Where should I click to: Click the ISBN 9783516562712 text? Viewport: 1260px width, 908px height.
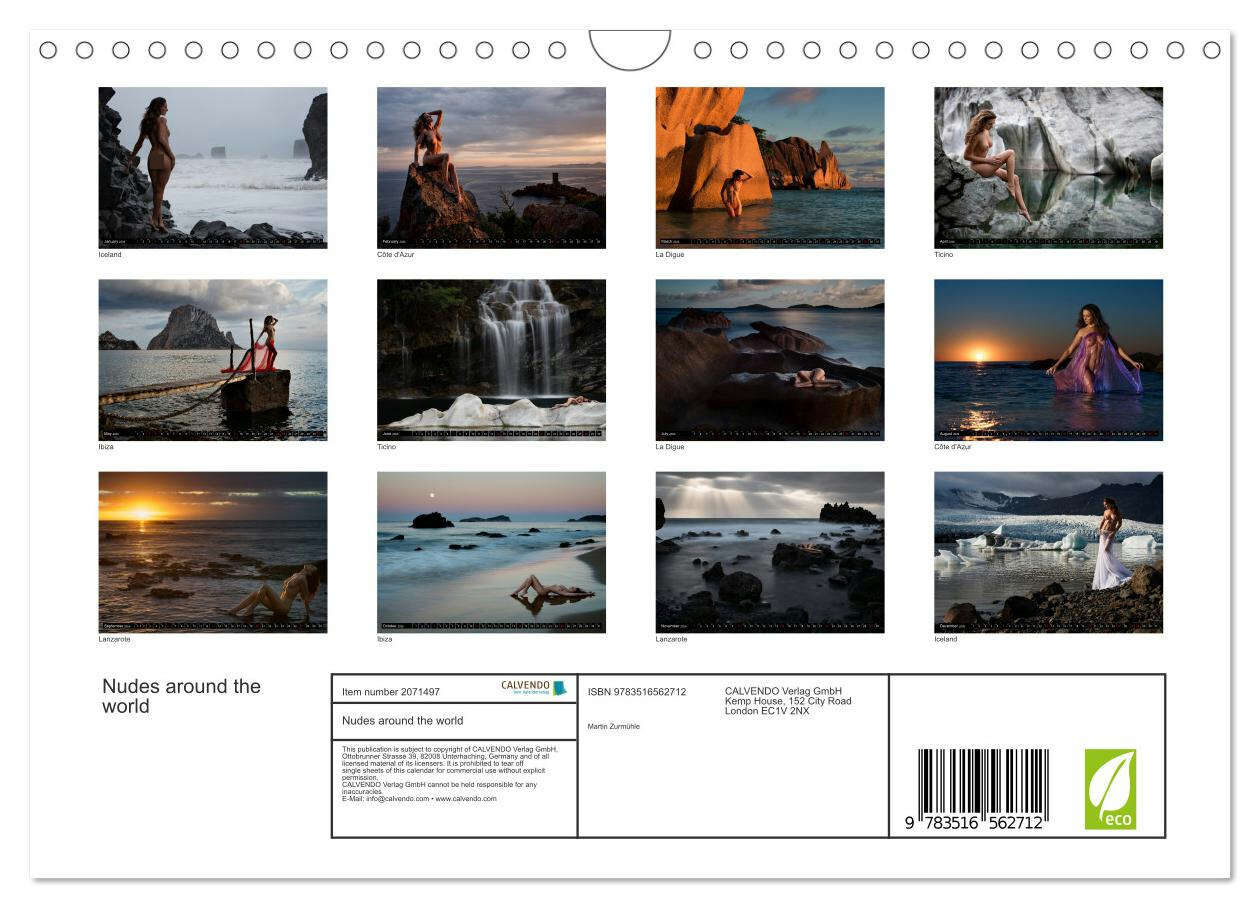636,691
